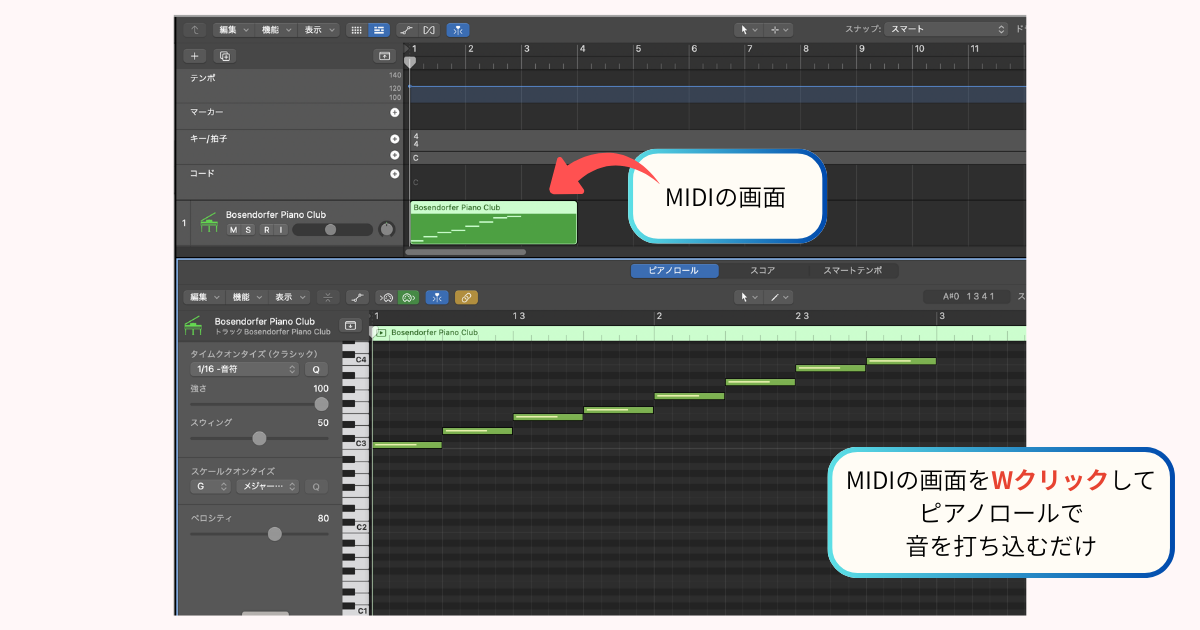Open the scale quantize G key dropdown

(210, 487)
